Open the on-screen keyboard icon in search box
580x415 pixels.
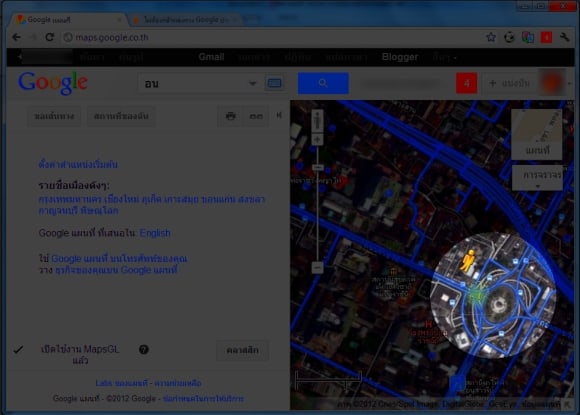(x=274, y=83)
